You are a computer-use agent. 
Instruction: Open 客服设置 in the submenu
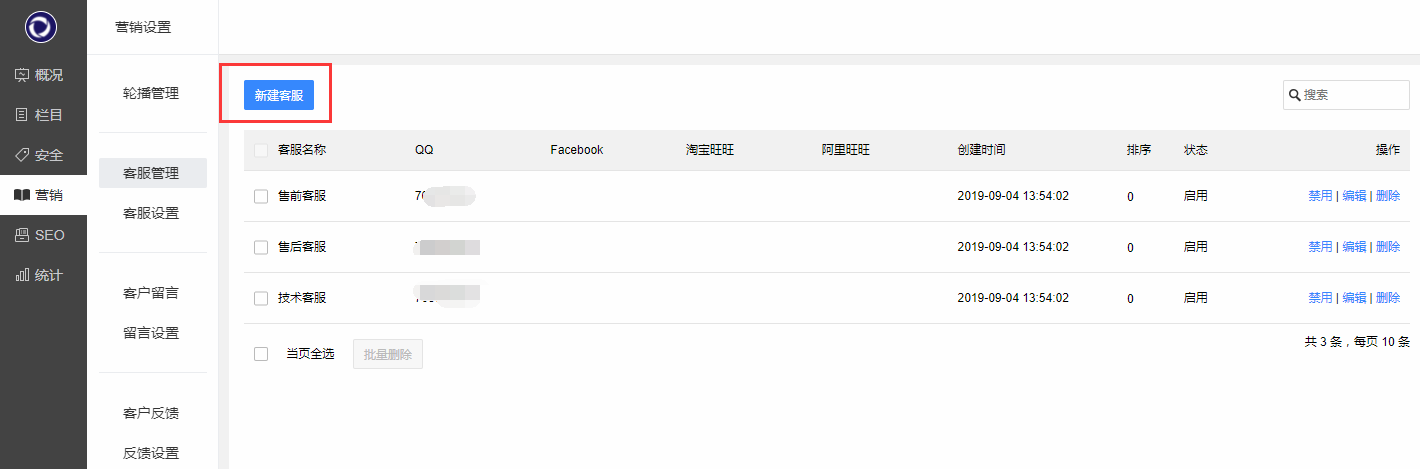(151, 213)
